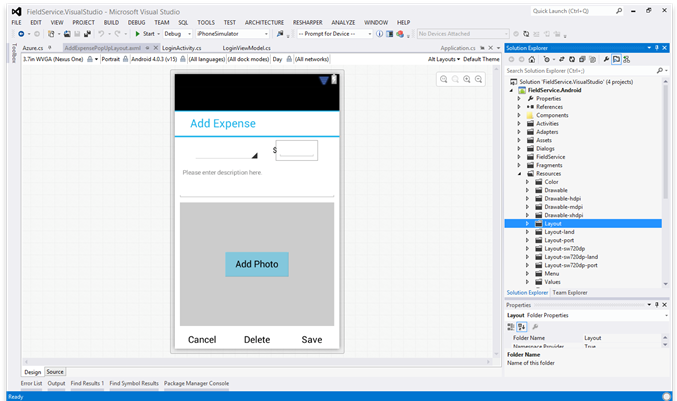Switch to the LoginActivity.cs tab
This screenshot has width=677, height=401.
coord(183,47)
